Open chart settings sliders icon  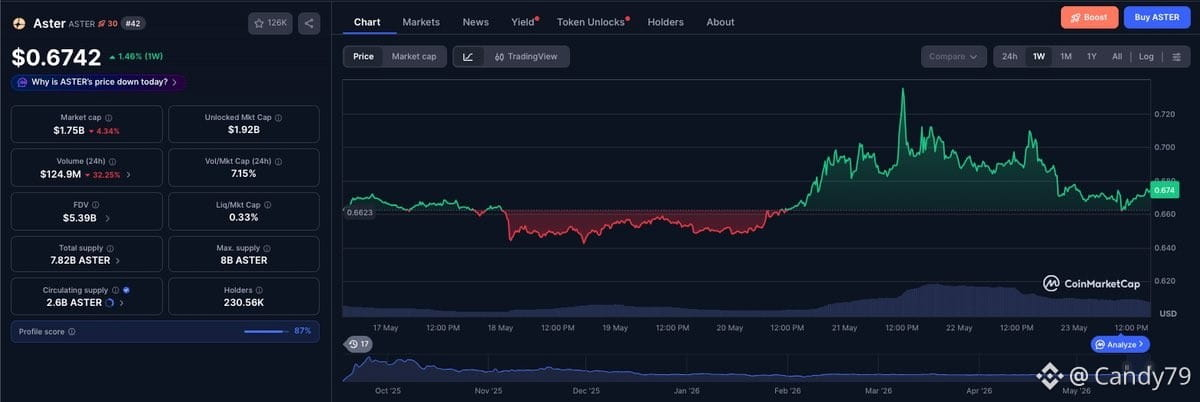[1176, 57]
